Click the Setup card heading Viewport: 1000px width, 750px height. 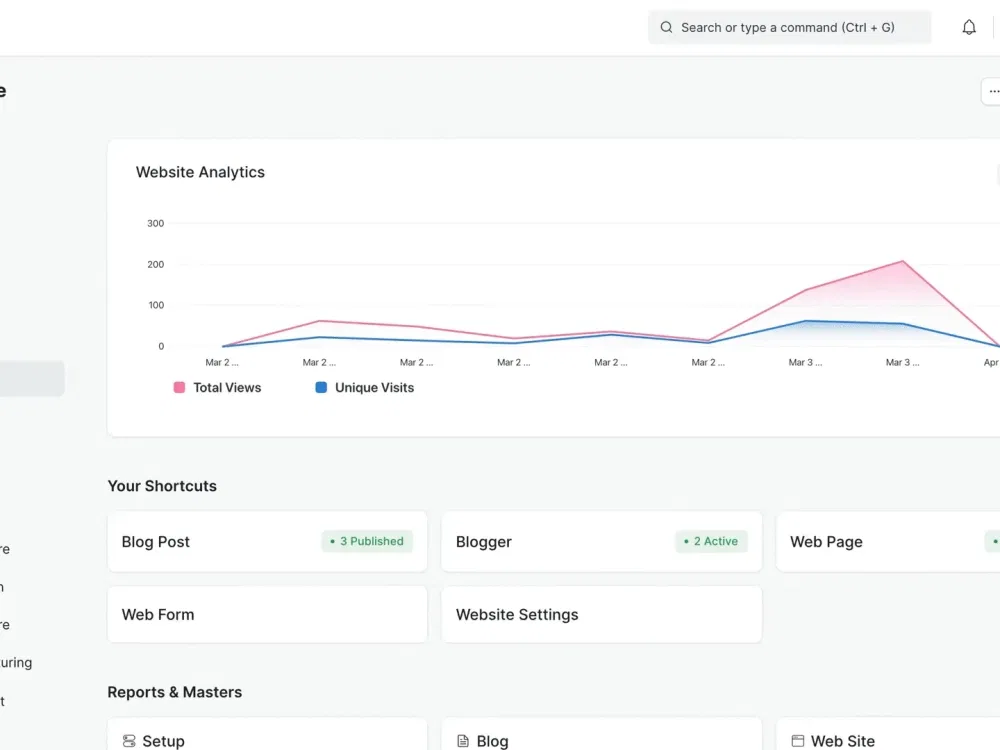point(163,741)
